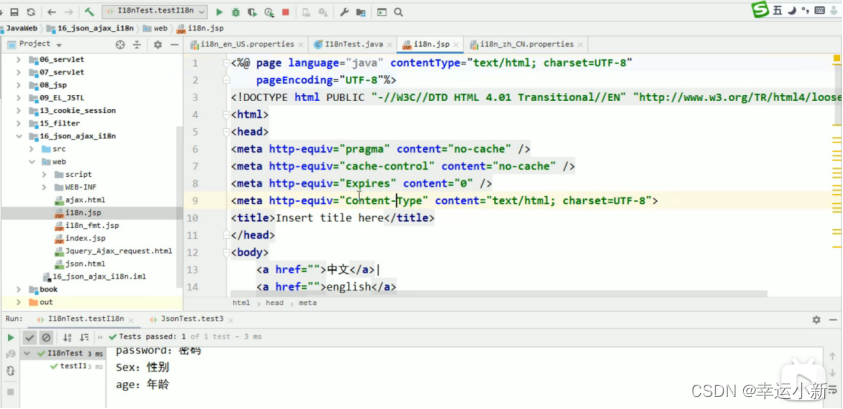Open settings via the wrench icon
This screenshot has width=843, height=409.
344,12
